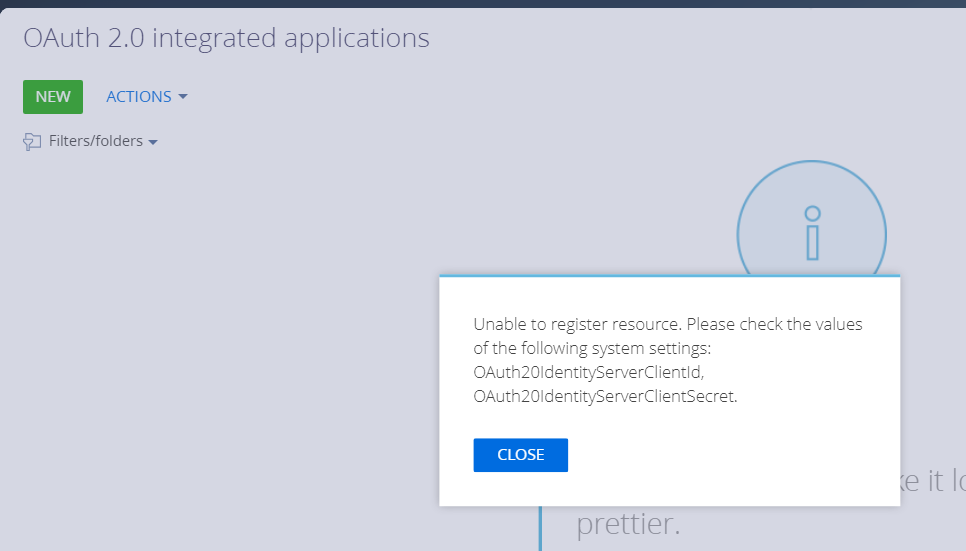The image size is (966, 551).
Task: Dismiss the error dialog with CLOSE
Action: (x=521, y=455)
